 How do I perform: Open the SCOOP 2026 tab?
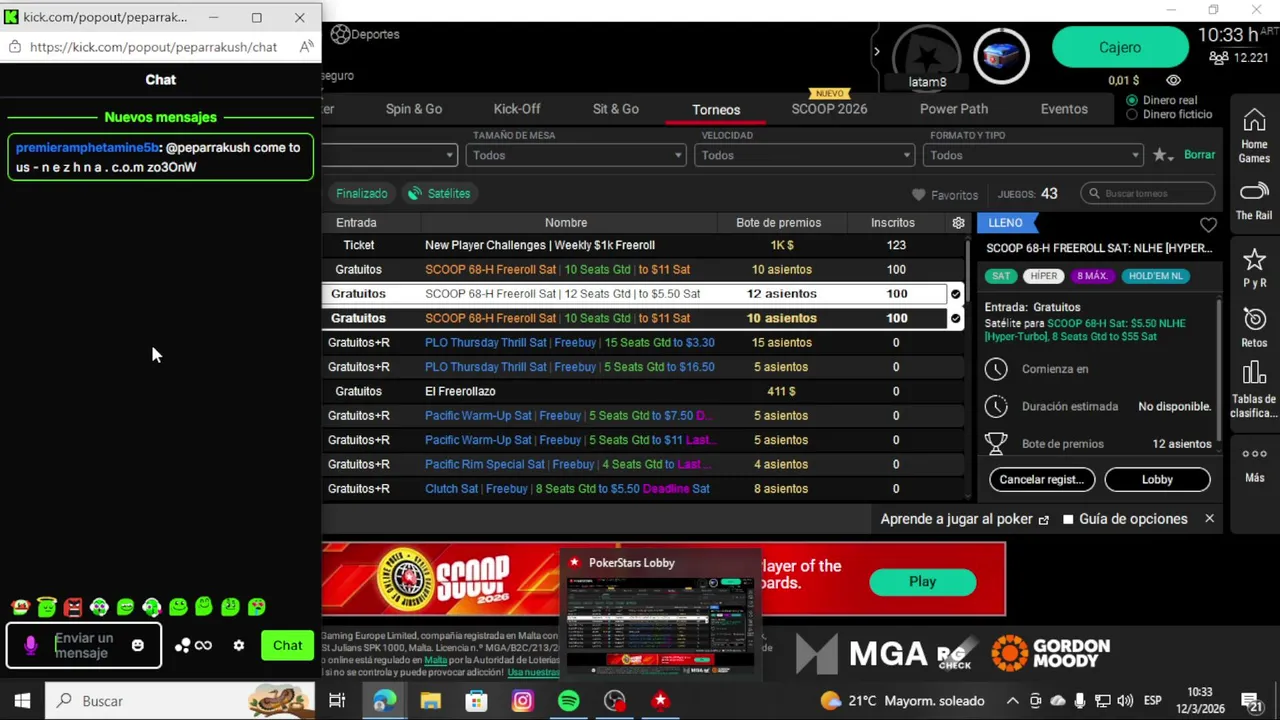point(829,109)
